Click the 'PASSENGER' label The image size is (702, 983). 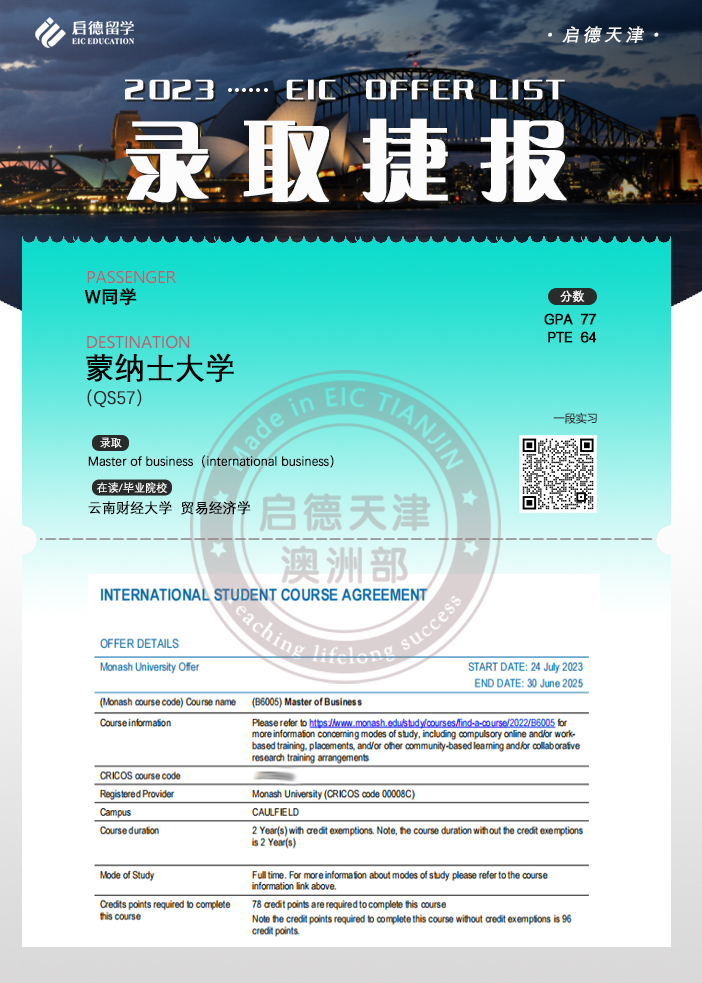(131, 277)
